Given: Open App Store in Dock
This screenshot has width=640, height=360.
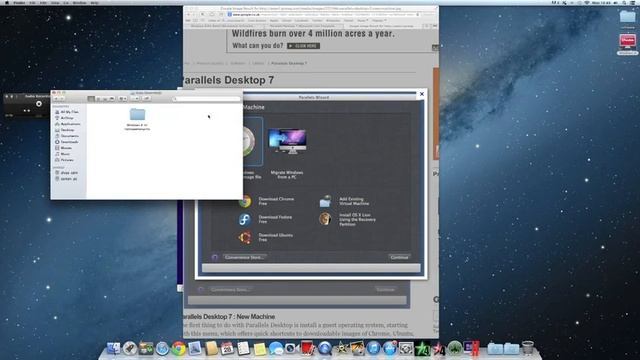Looking at the screenshot, I should point(390,349).
